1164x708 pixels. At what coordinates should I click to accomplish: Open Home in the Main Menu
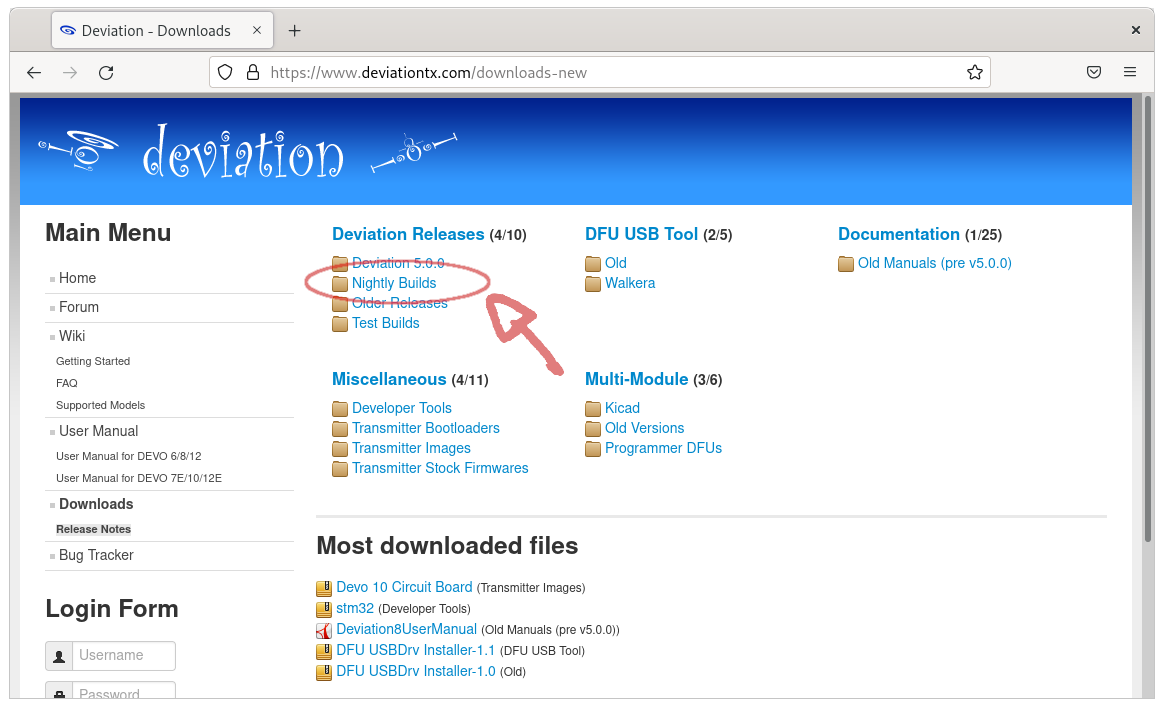pyautogui.click(x=77, y=278)
